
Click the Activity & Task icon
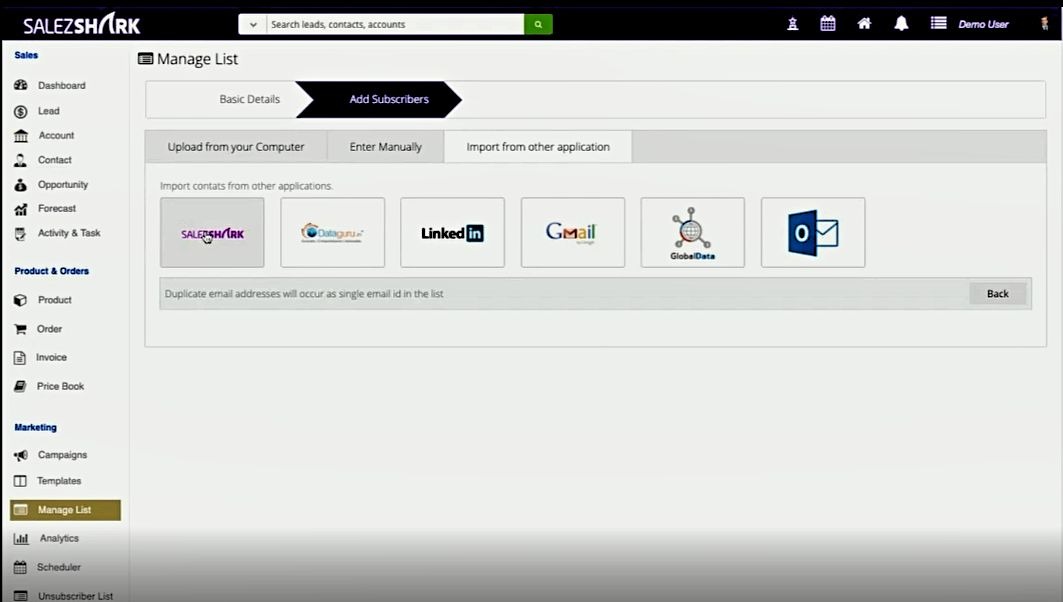pos(20,233)
